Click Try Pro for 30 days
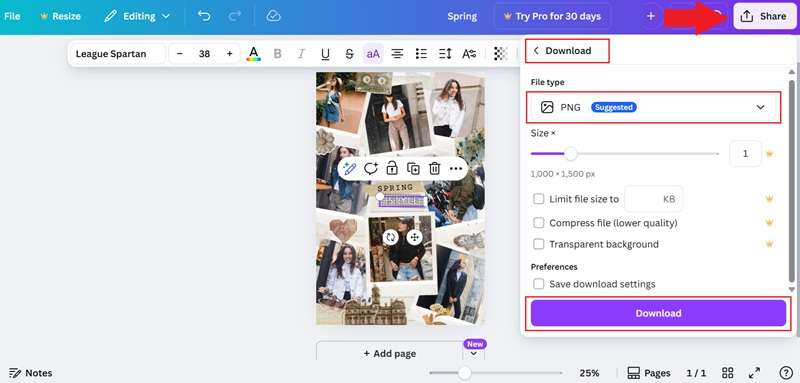 (x=553, y=16)
